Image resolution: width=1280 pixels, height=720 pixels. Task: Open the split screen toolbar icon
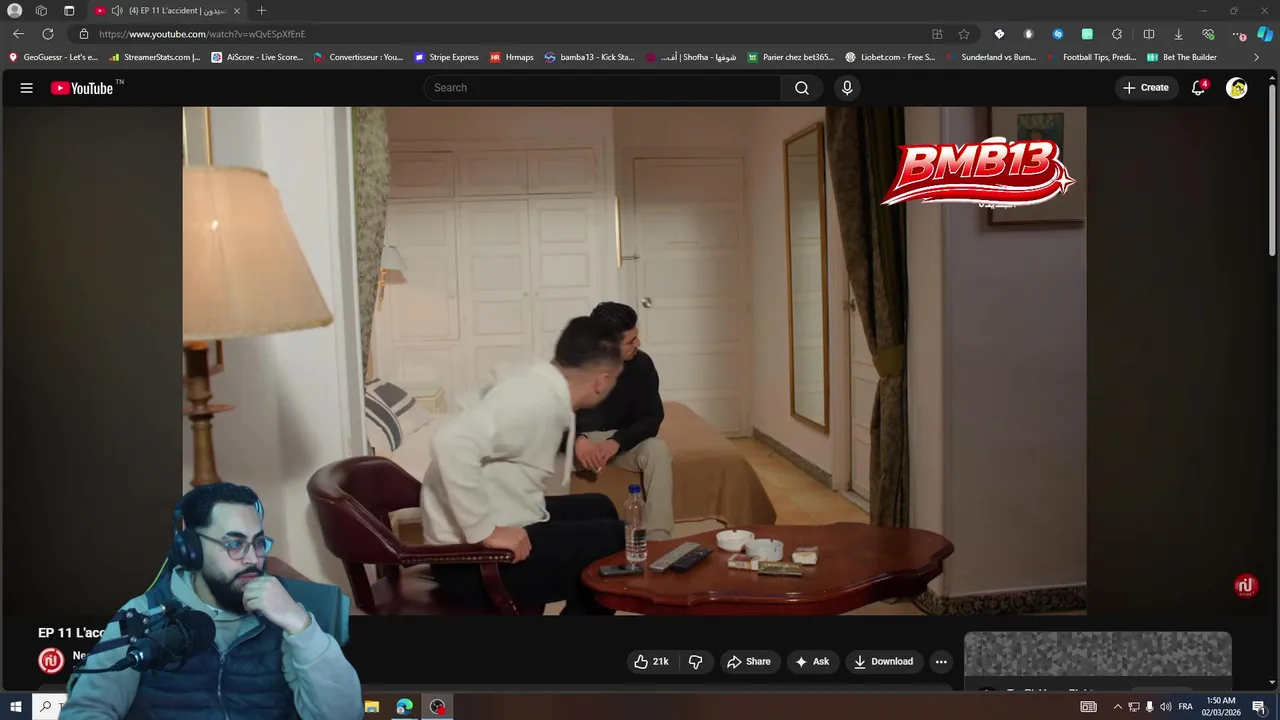(1148, 34)
